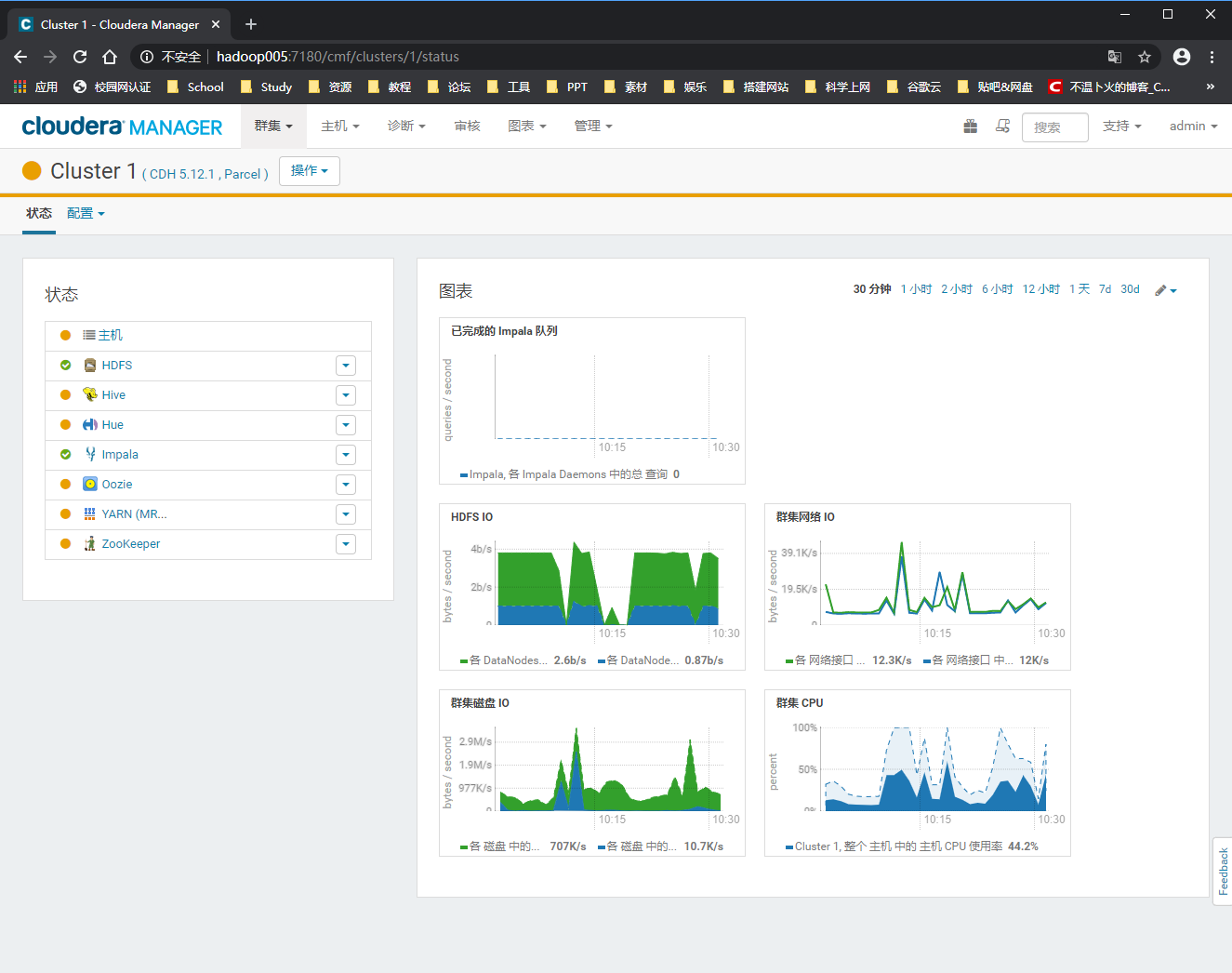
Task: Click the CDH 5.12.1, Parcel link
Action: (205, 174)
